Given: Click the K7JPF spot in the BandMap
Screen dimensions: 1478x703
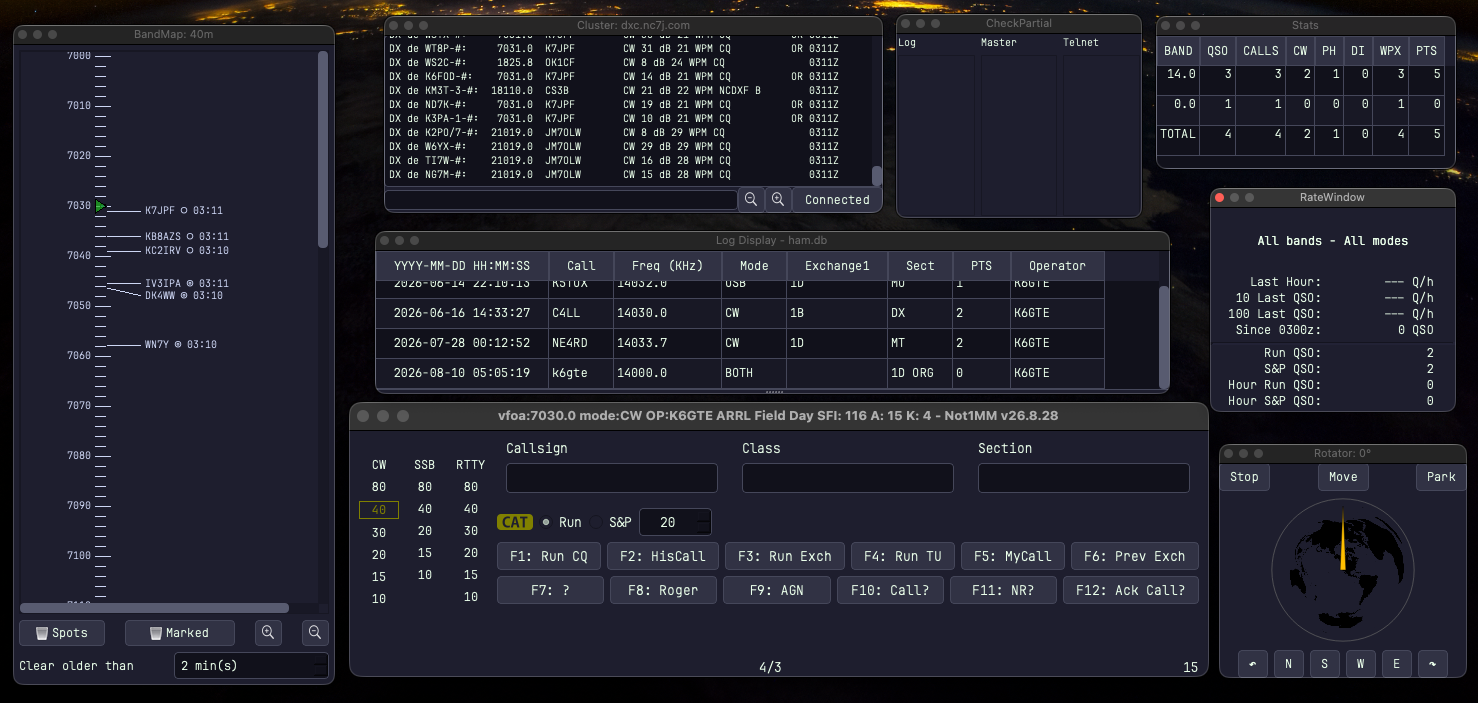Looking at the screenshot, I should [184, 211].
